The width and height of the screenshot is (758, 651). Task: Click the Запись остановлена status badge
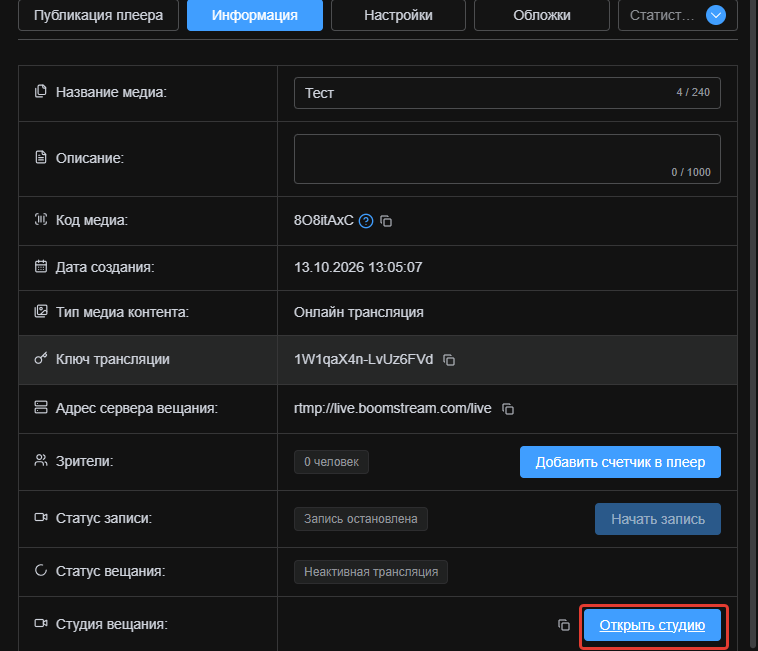click(x=361, y=519)
